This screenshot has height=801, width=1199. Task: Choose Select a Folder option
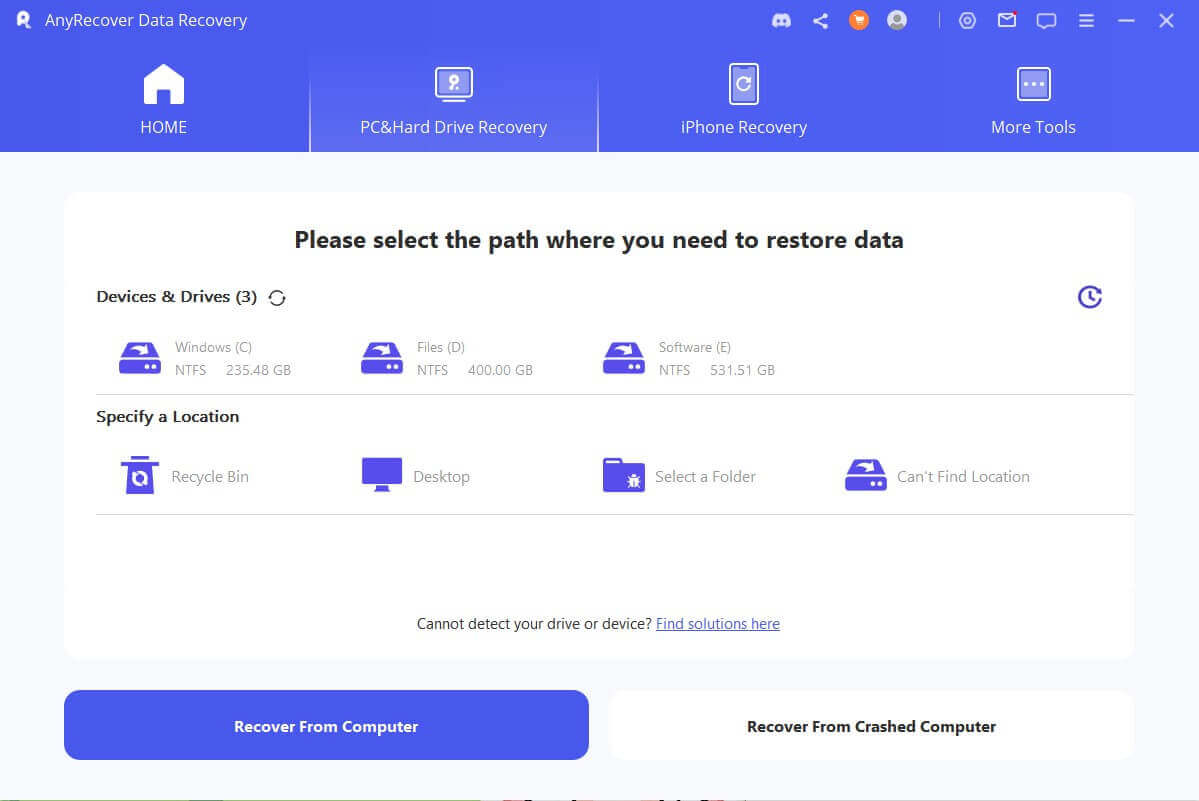[679, 475]
